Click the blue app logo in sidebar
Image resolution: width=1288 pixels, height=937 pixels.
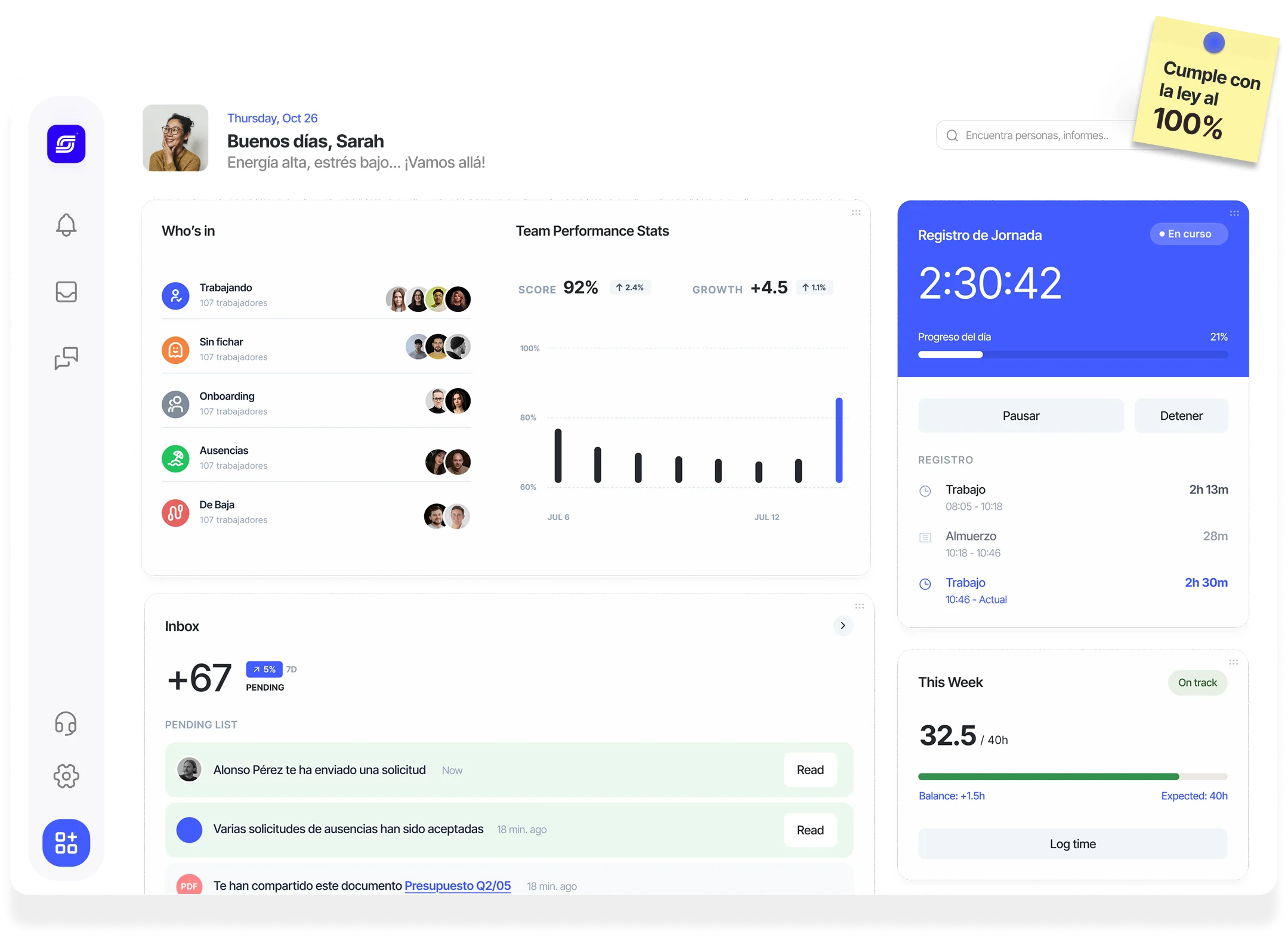(x=66, y=144)
